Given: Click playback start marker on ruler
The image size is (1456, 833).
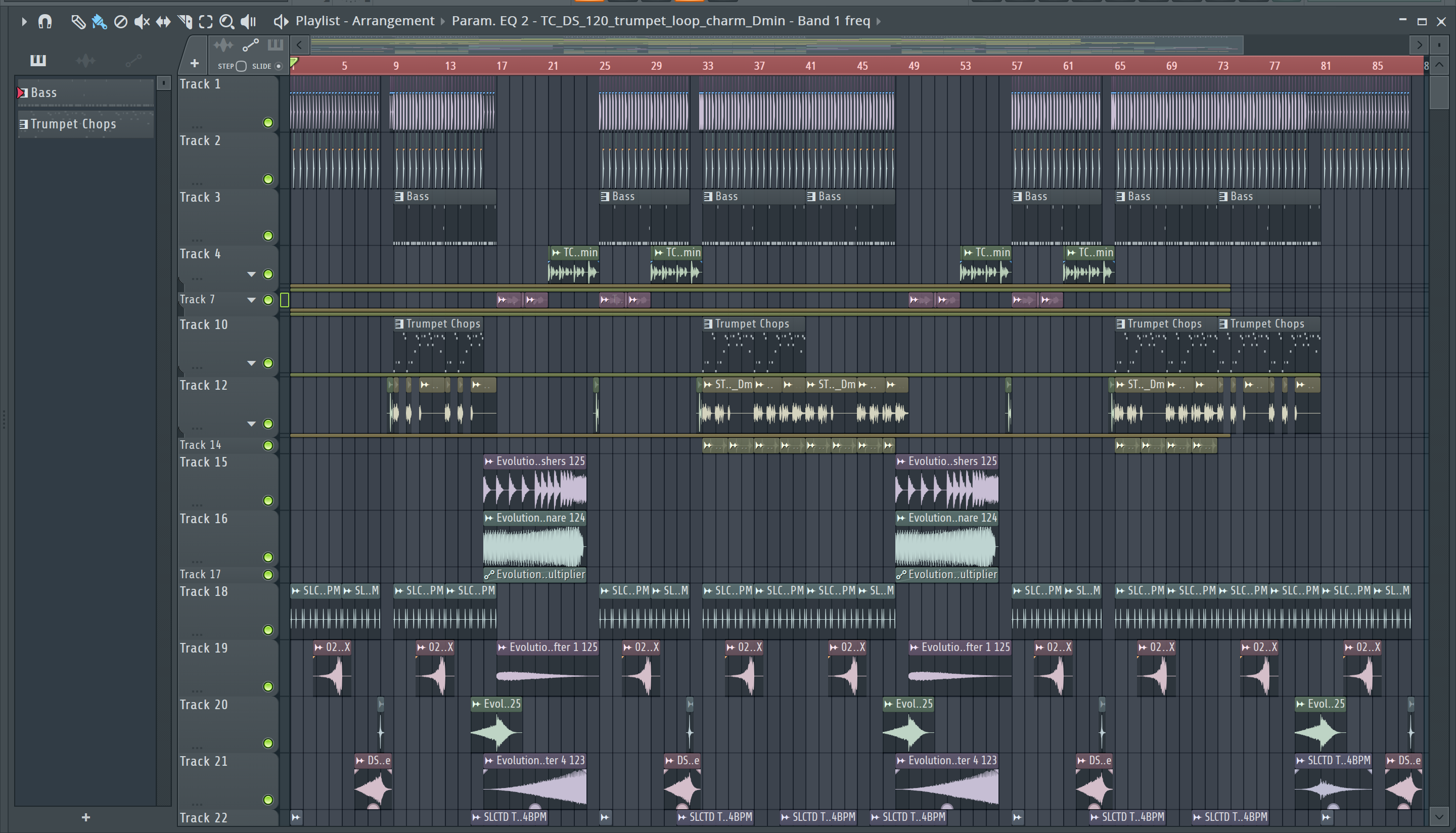Looking at the screenshot, I should click(294, 62).
